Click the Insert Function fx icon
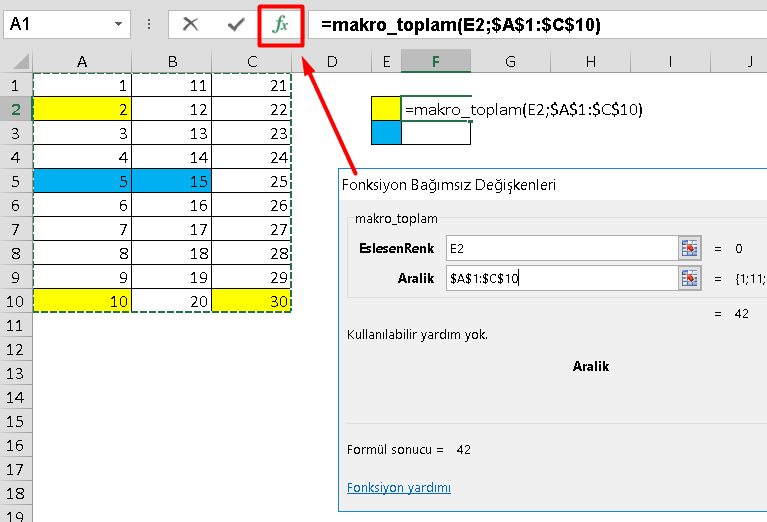This screenshot has width=767, height=522. click(281, 24)
